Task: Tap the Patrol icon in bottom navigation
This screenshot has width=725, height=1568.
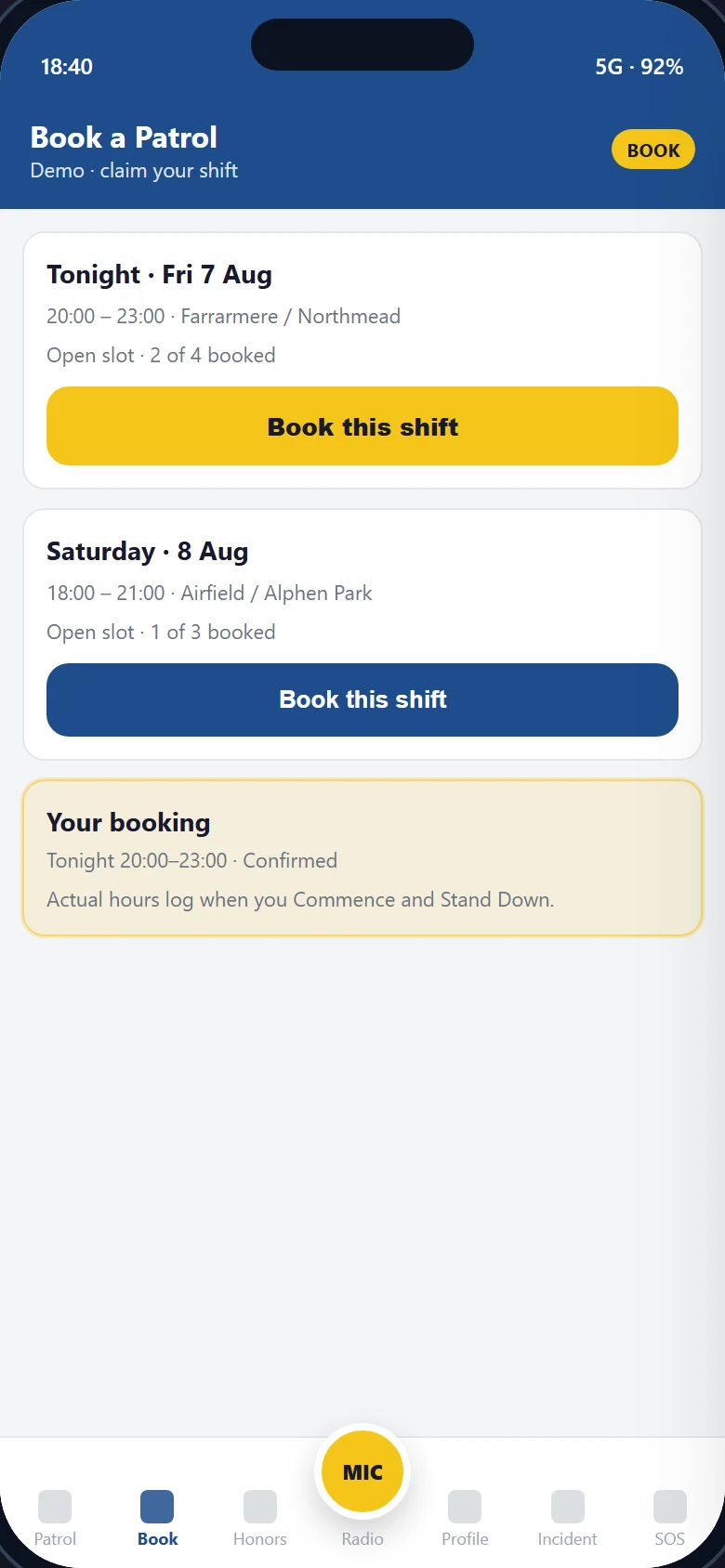Action: coord(55,1506)
